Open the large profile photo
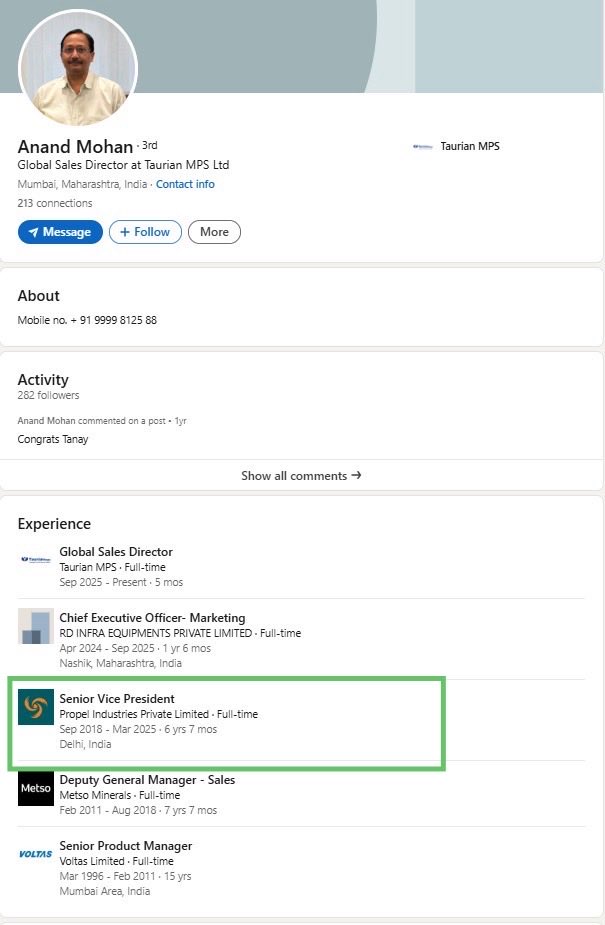Viewport: 605px width, 925px height. (x=78, y=68)
